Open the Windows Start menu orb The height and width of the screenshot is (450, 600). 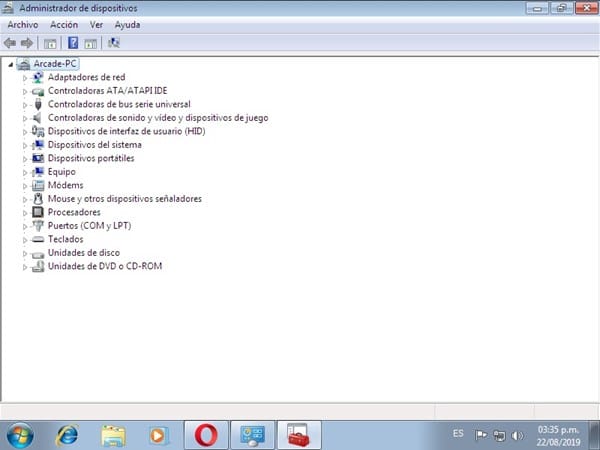click(20, 435)
